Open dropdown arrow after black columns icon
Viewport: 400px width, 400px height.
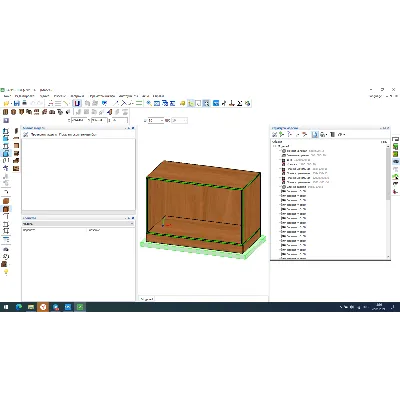point(344,134)
